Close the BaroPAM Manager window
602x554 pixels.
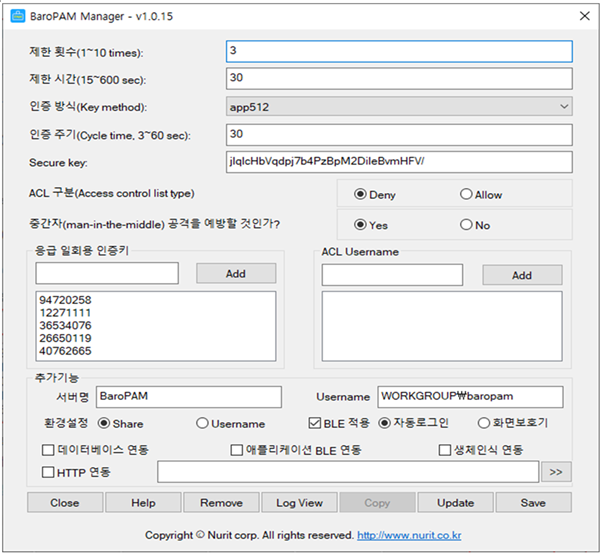pyautogui.click(x=584, y=16)
